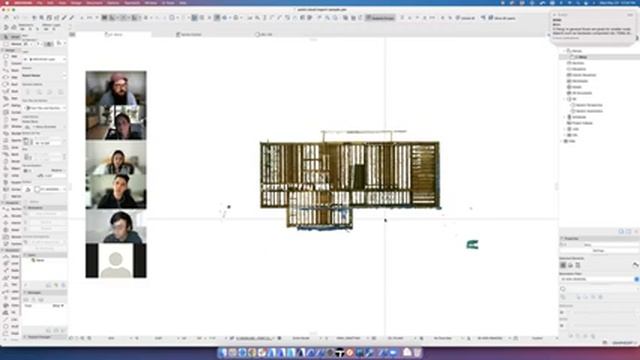Select the Wall tool
Screen dimensions: 640x360
(11, 56)
